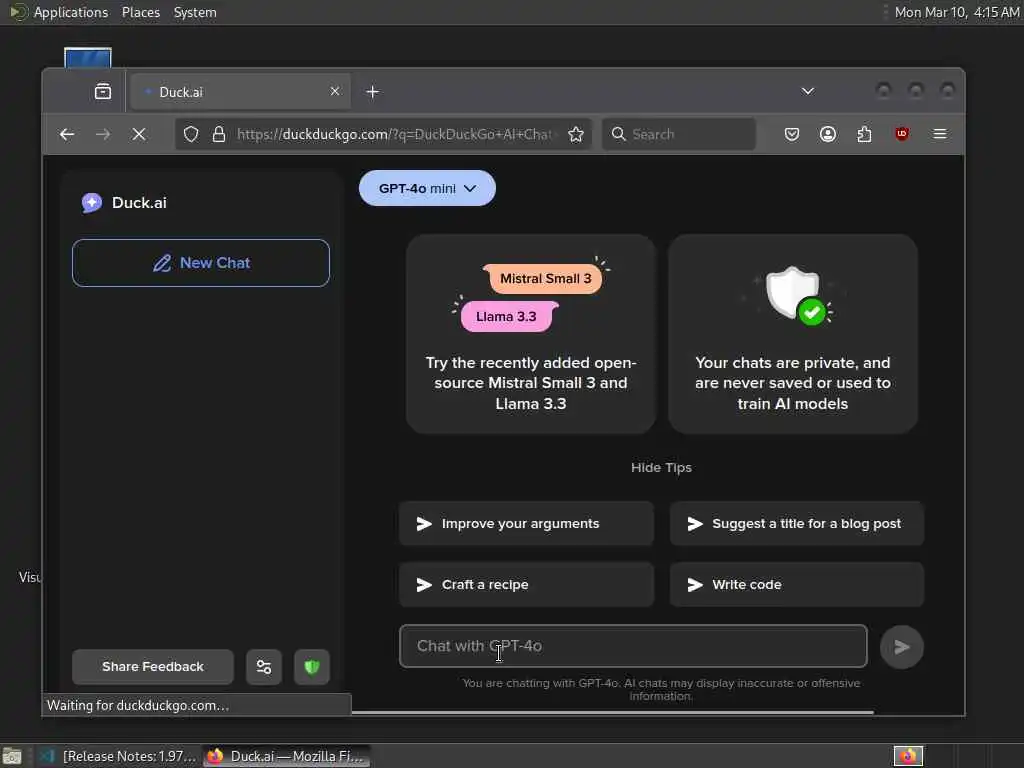This screenshot has height=768, width=1024.
Task: Open a new browser tab
Action: (372, 92)
